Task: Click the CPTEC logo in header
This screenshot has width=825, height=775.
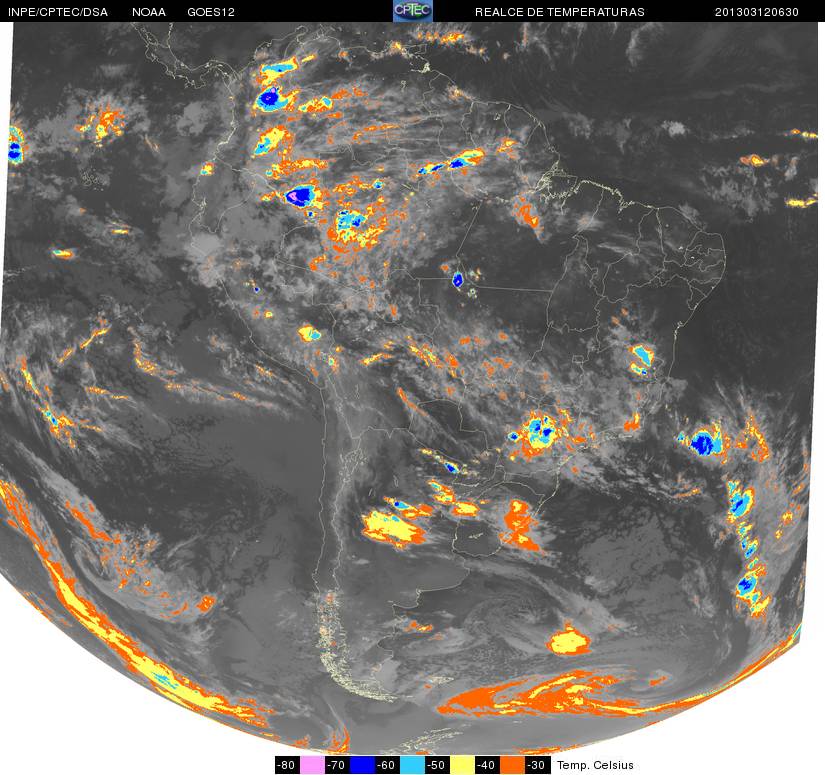Action: coord(413,11)
